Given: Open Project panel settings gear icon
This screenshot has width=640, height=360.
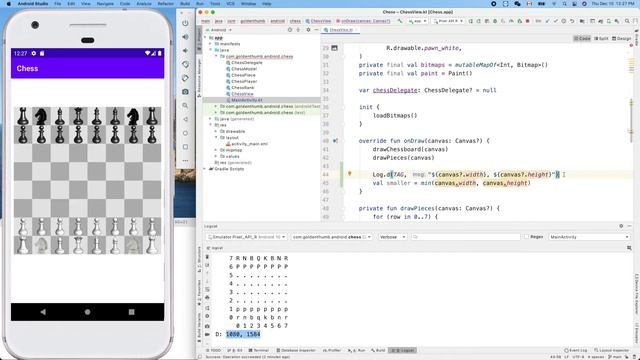Looking at the screenshot, I should coord(308,30).
